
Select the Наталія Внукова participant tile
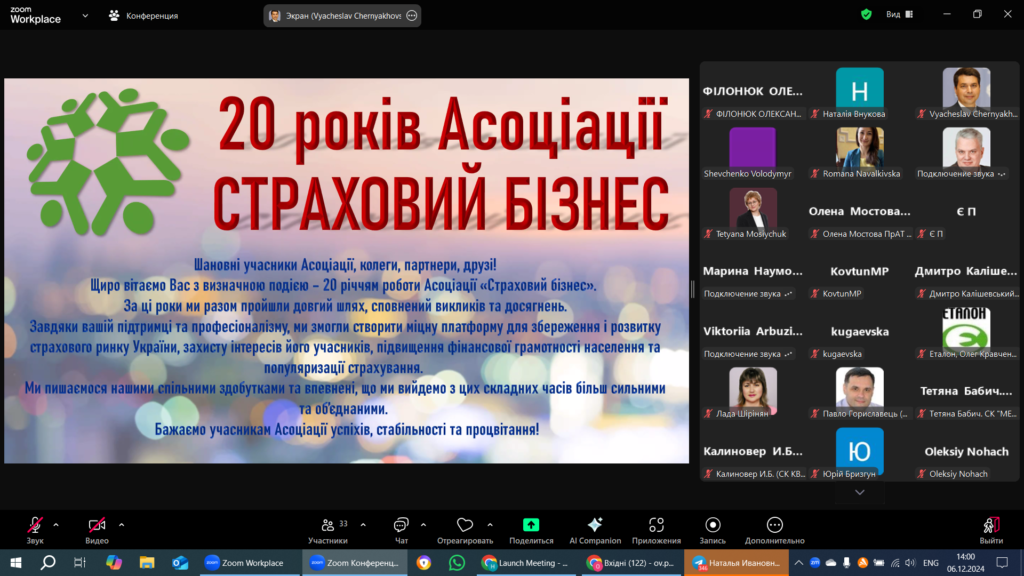(859, 93)
